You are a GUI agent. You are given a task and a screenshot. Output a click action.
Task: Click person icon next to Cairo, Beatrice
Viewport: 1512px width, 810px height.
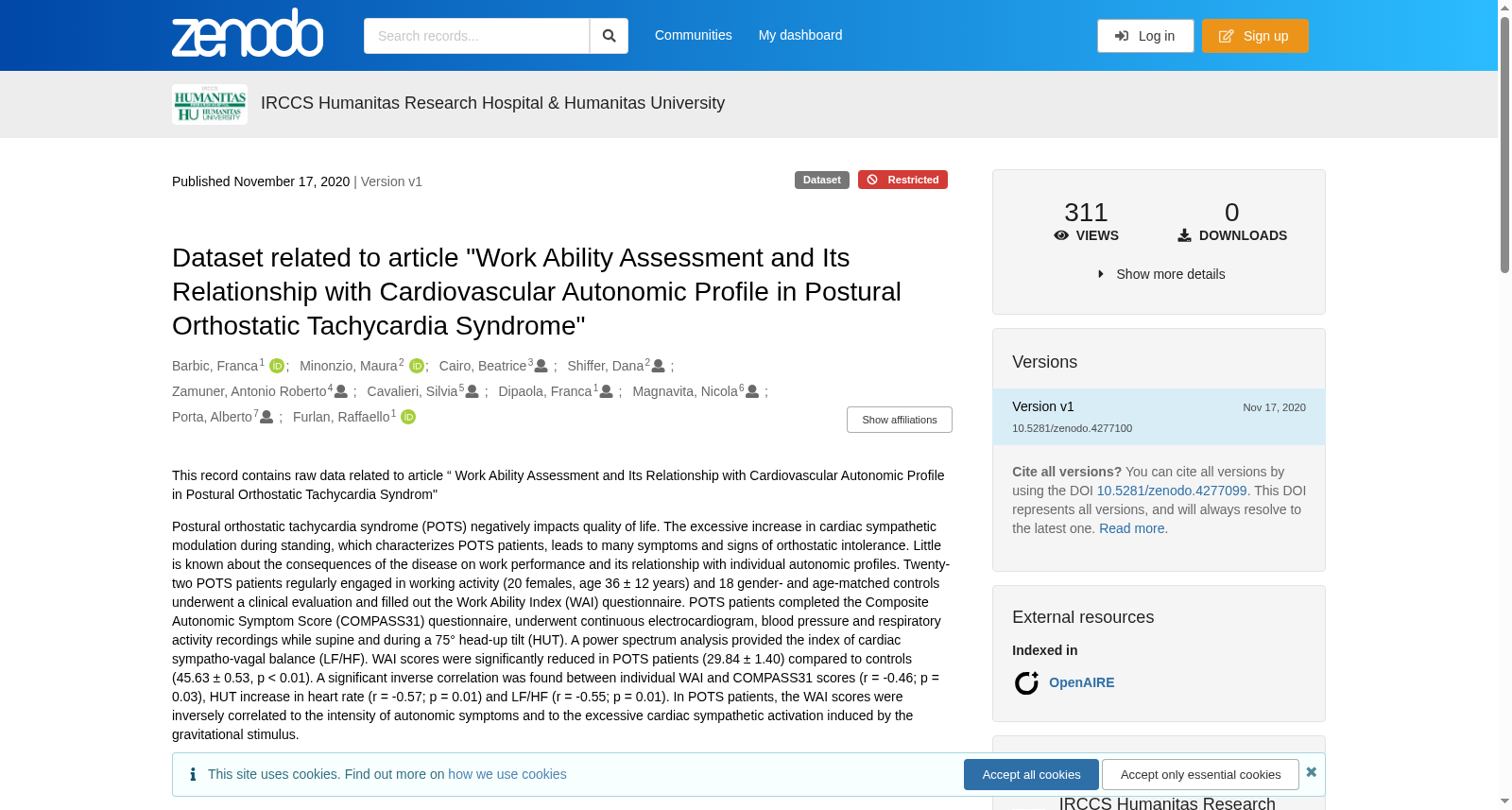(541, 366)
